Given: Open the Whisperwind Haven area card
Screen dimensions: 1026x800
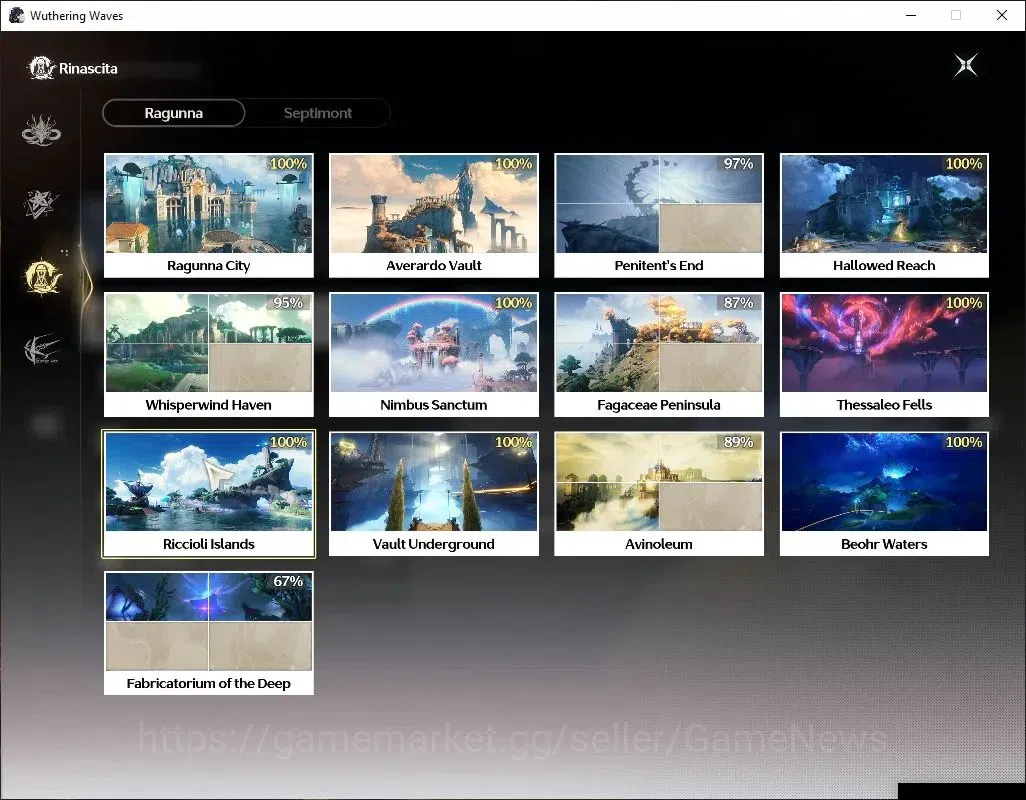Looking at the screenshot, I should [x=209, y=355].
